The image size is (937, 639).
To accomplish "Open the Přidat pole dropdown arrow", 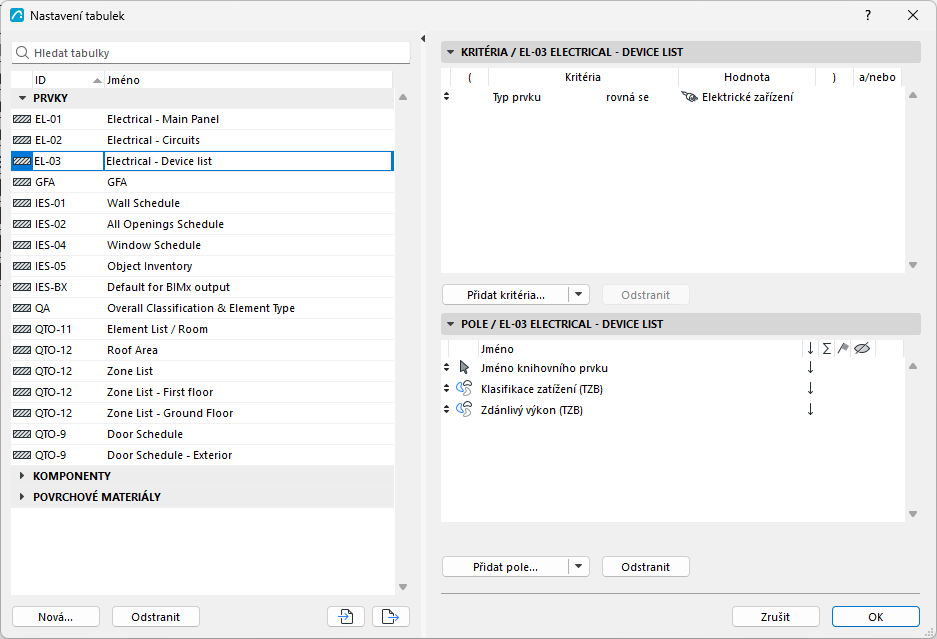I will click(x=578, y=566).
